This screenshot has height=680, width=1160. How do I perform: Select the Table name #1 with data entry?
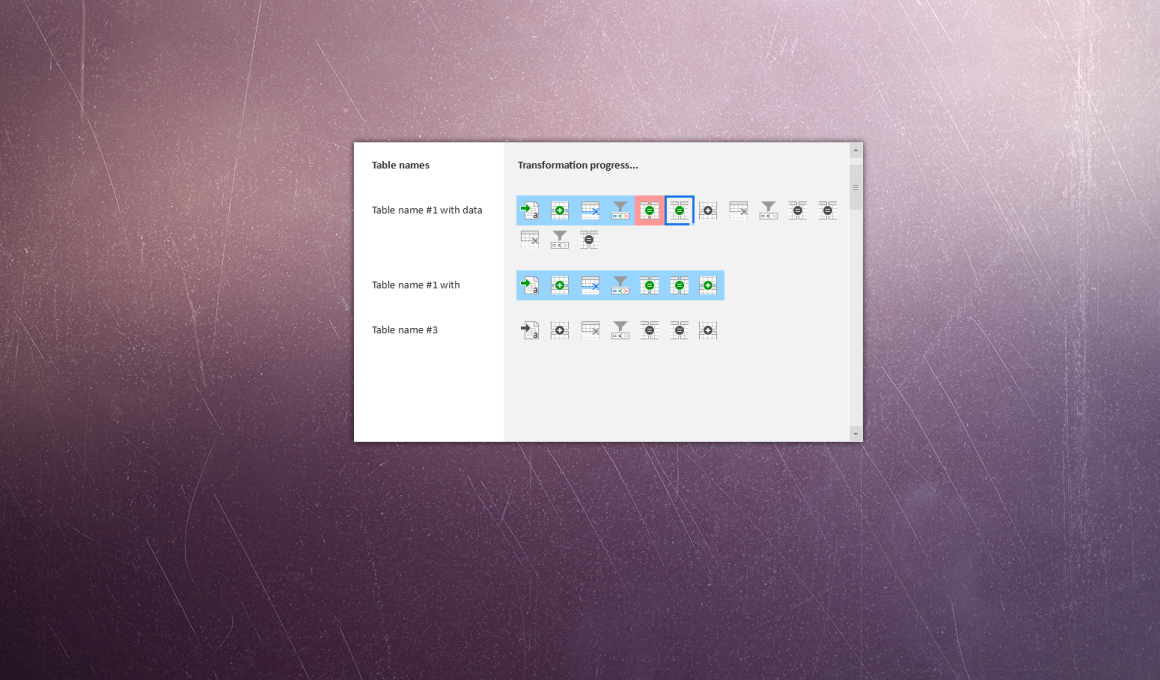426,210
